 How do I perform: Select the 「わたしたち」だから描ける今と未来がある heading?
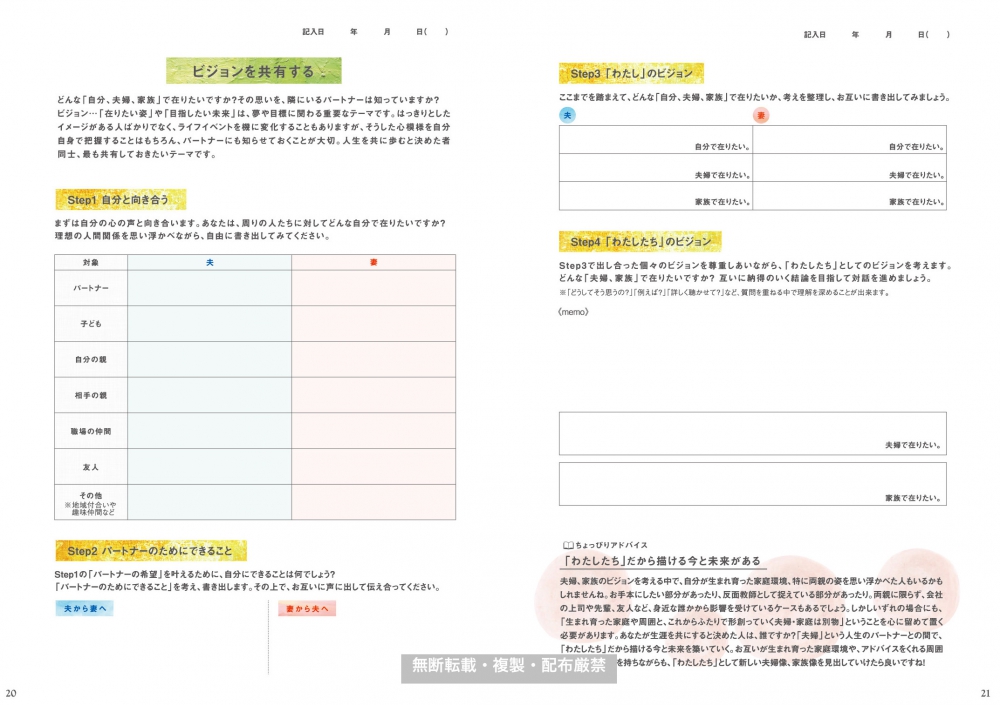pyautogui.click(x=662, y=561)
